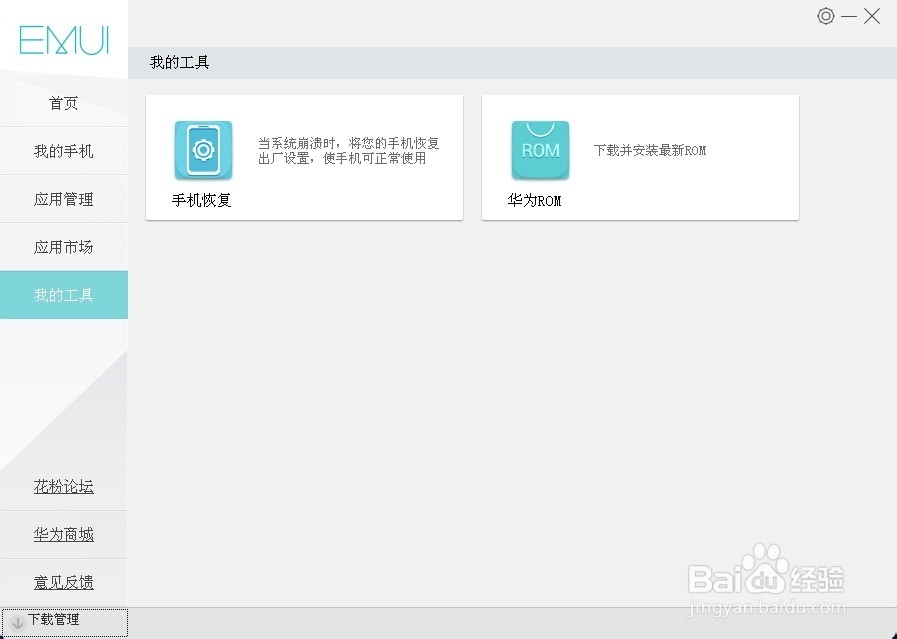Minimize the EMUI window

849,16
